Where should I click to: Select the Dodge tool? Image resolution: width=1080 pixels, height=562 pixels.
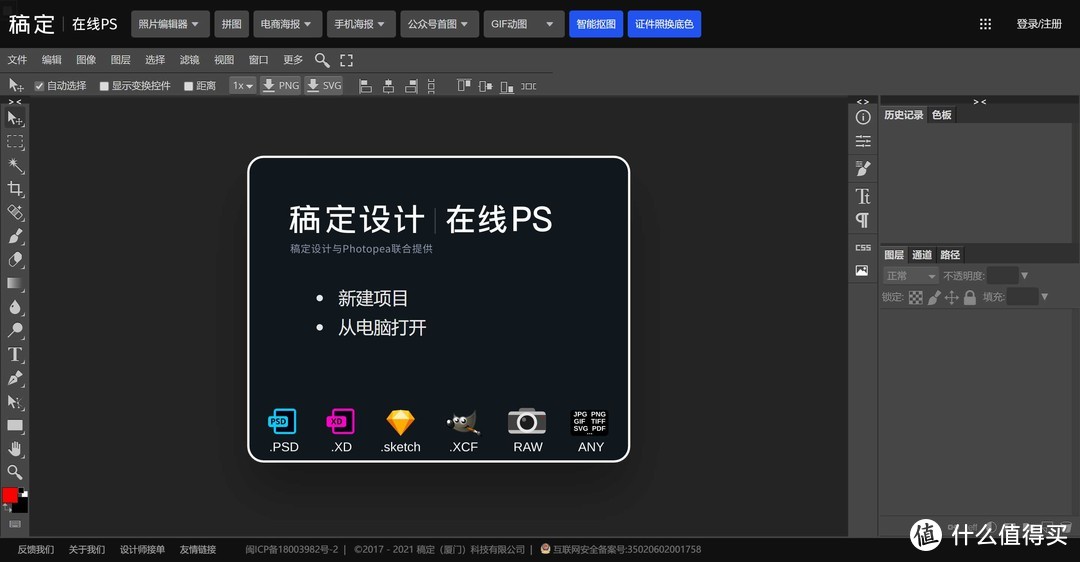14,330
